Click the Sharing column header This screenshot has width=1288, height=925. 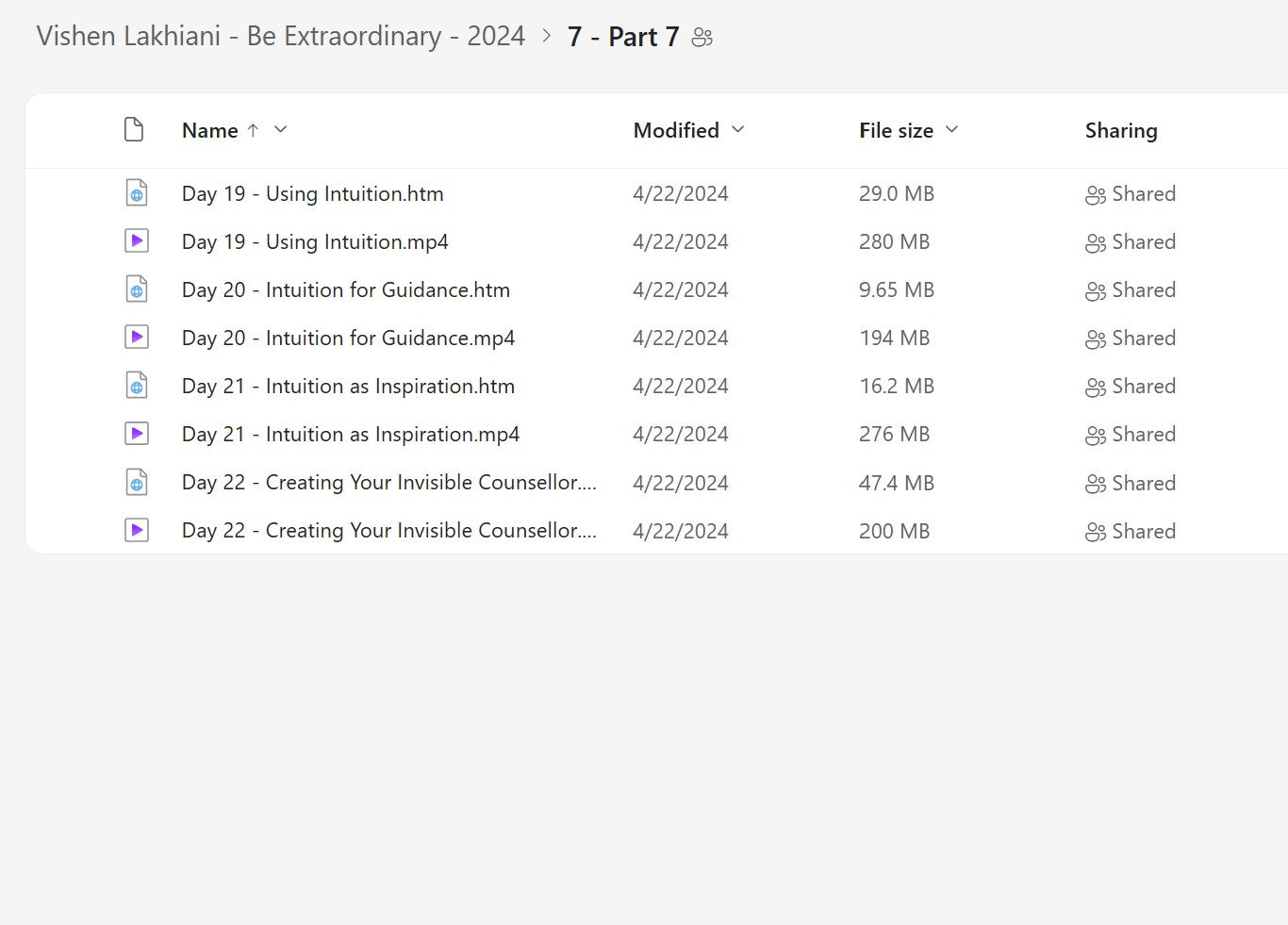click(1120, 131)
